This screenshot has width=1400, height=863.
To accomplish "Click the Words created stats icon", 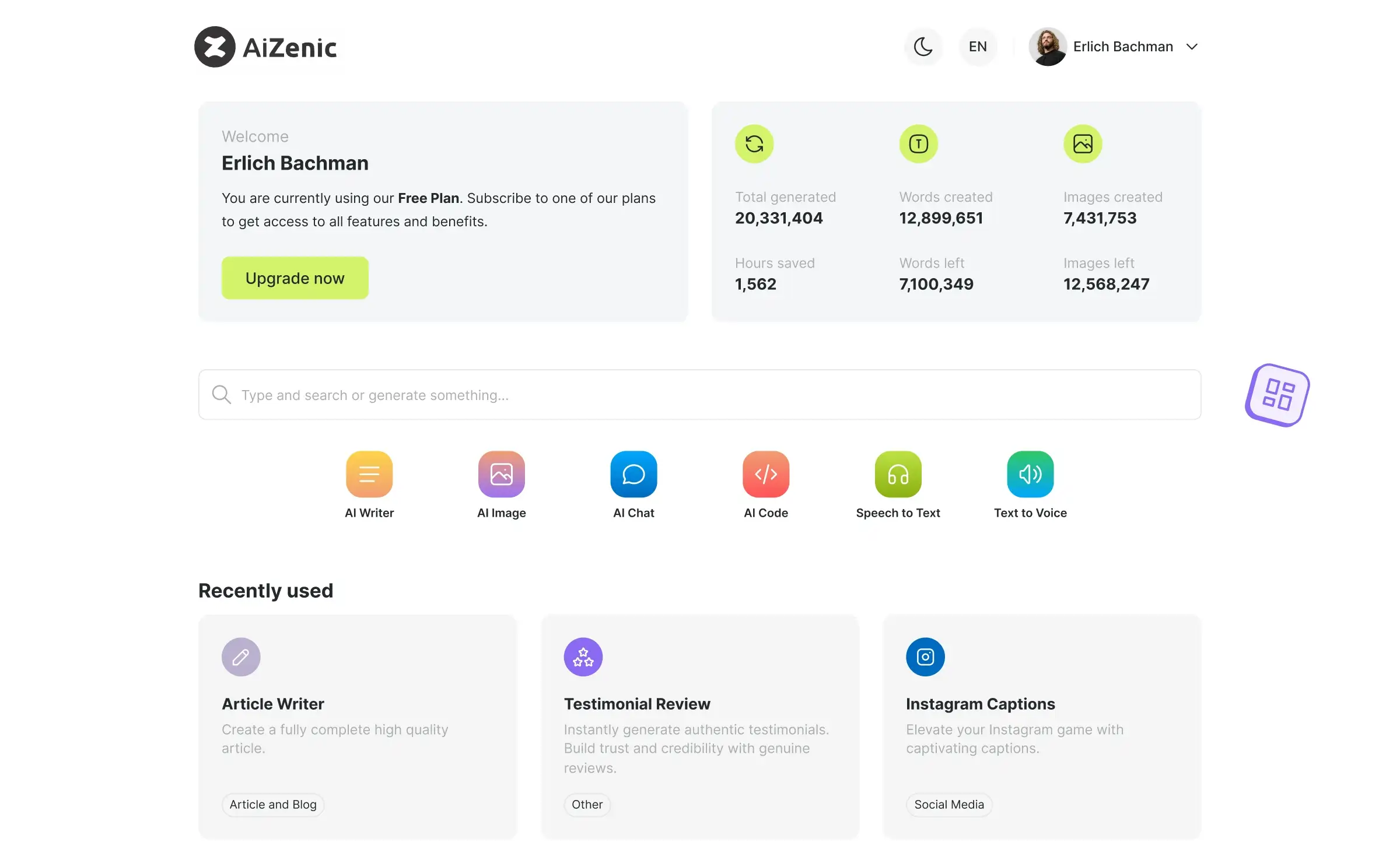I will tap(918, 144).
